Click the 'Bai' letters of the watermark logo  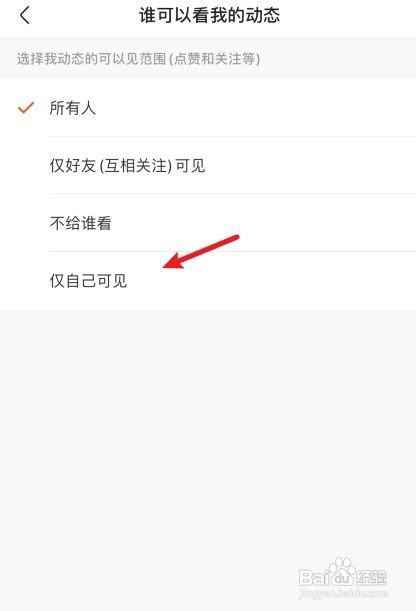click(x=314, y=577)
